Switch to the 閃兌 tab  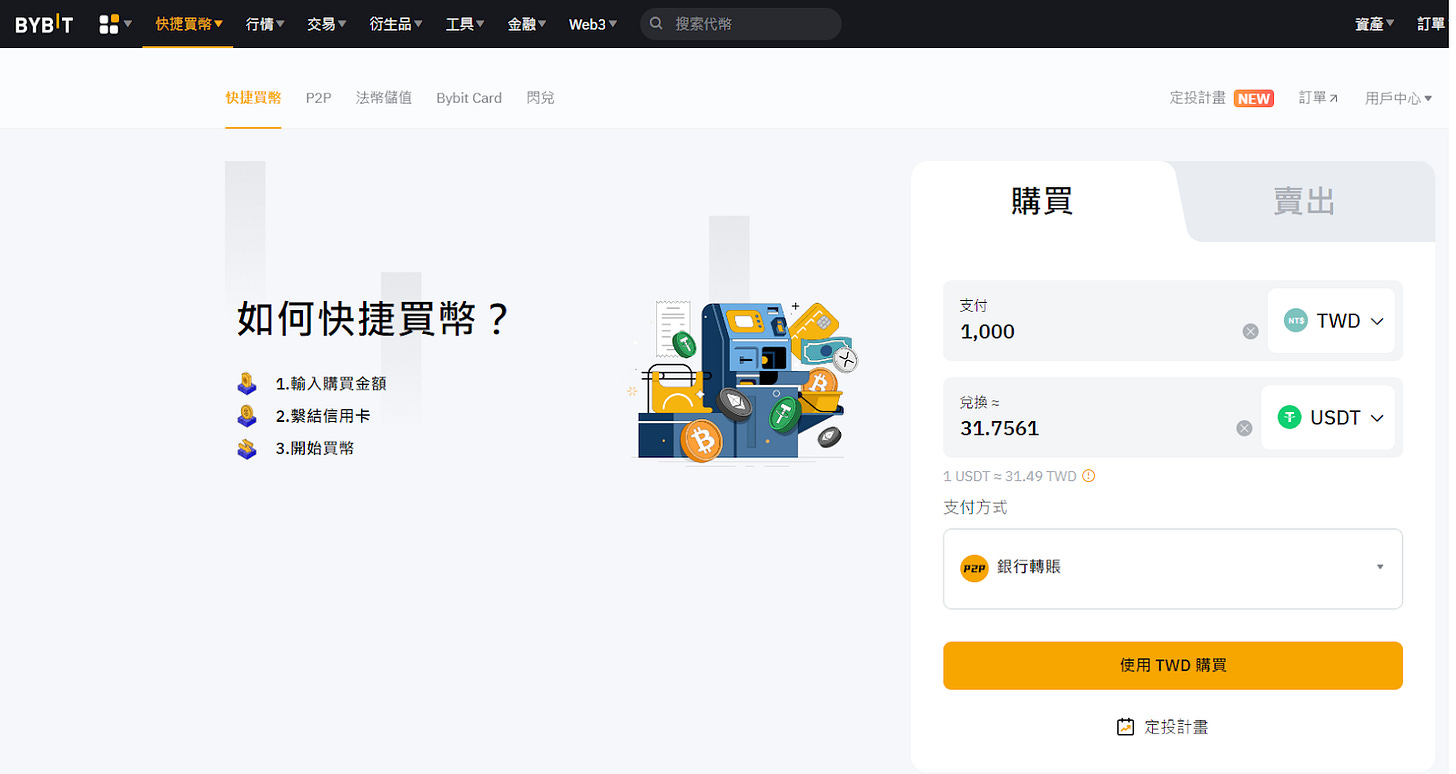(x=540, y=98)
